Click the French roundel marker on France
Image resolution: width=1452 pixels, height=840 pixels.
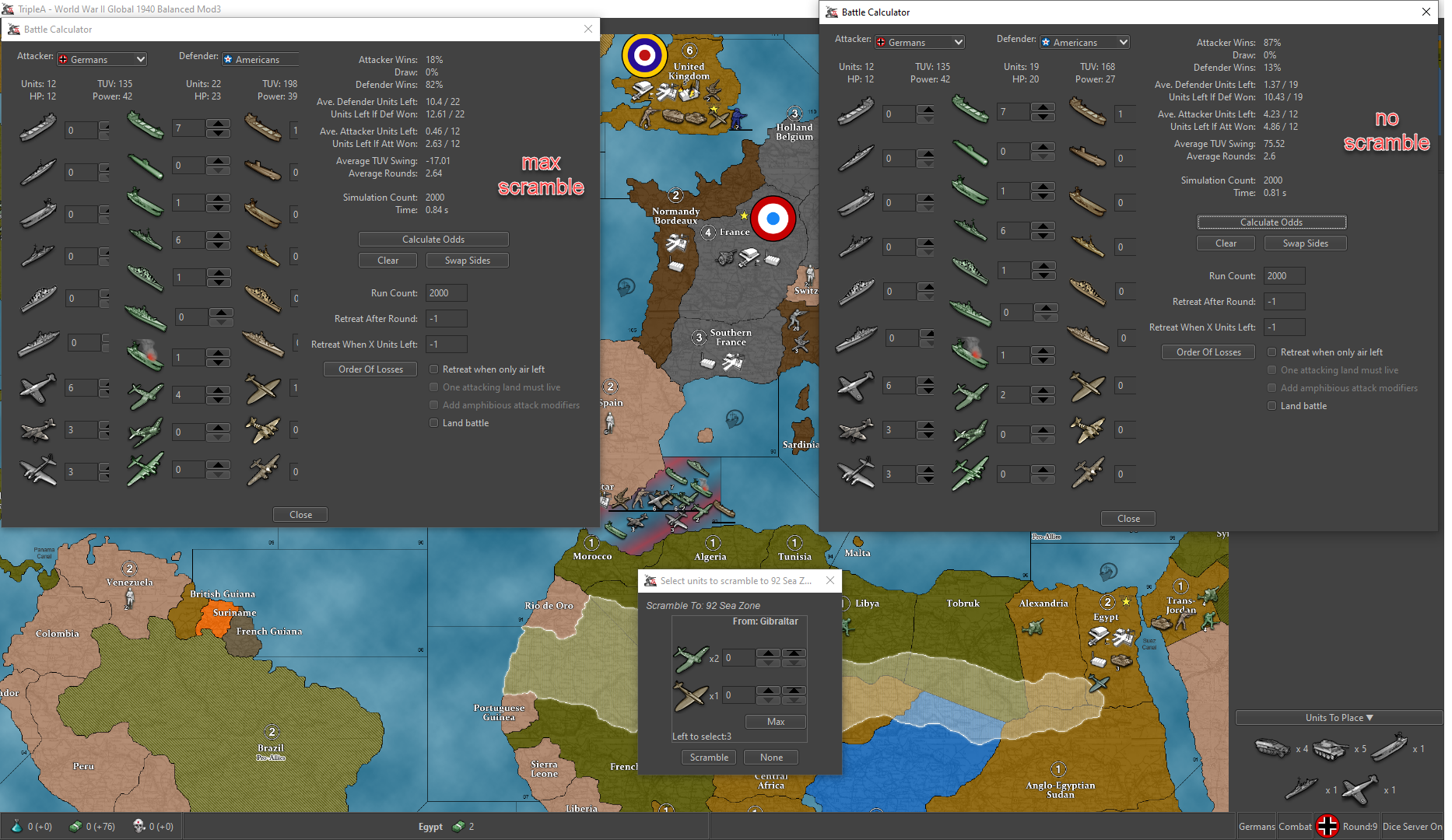pyautogui.click(x=772, y=219)
